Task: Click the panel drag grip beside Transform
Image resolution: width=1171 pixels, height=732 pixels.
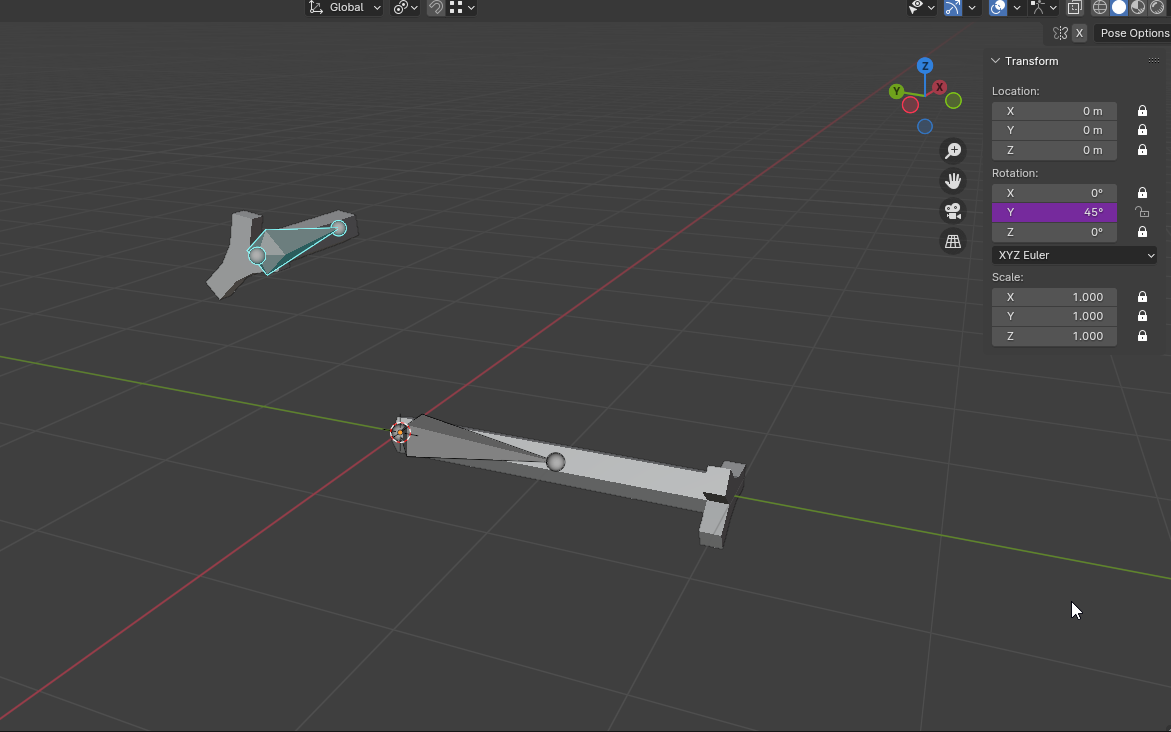Action: pos(1154,61)
